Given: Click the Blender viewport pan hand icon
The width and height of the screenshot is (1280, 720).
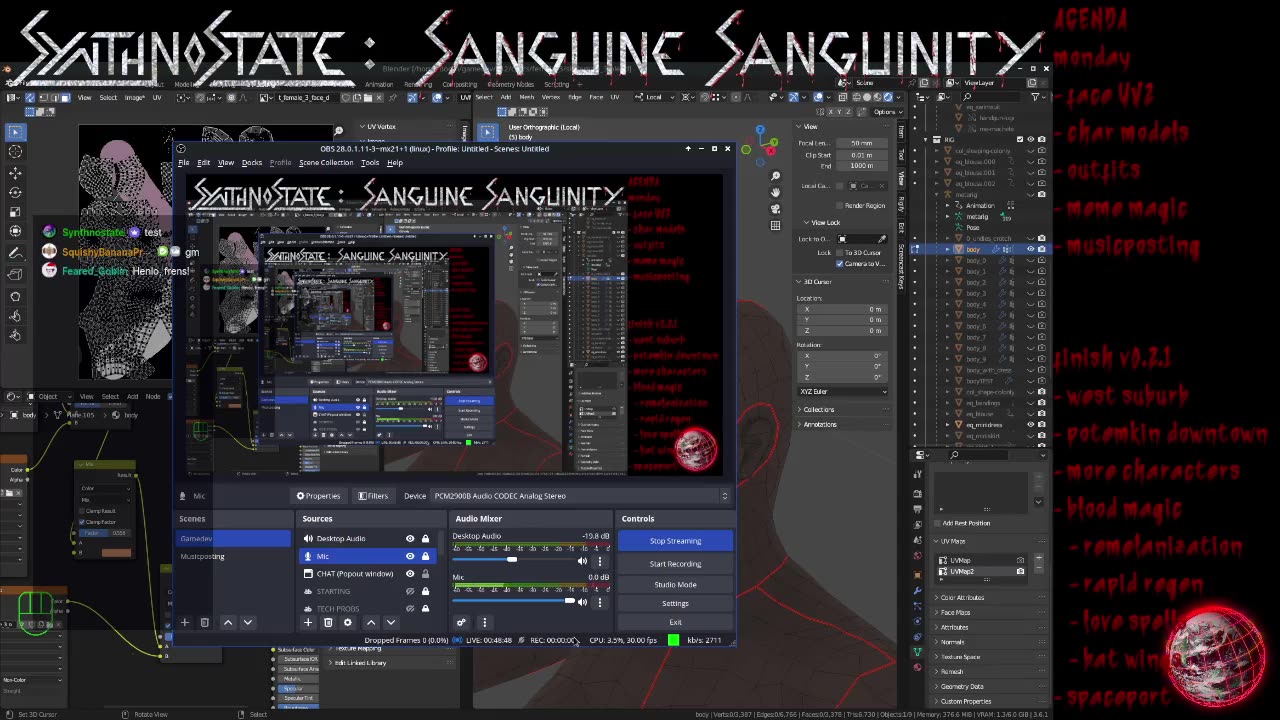Looking at the screenshot, I should click(775, 193).
